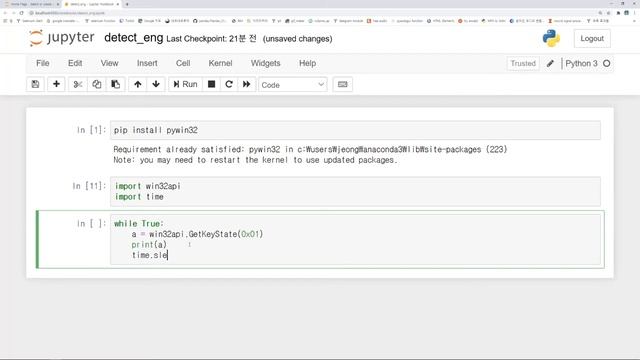Image resolution: width=640 pixels, height=360 pixels.
Task: Open the Kernel menu
Action: click(x=220, y=63)
